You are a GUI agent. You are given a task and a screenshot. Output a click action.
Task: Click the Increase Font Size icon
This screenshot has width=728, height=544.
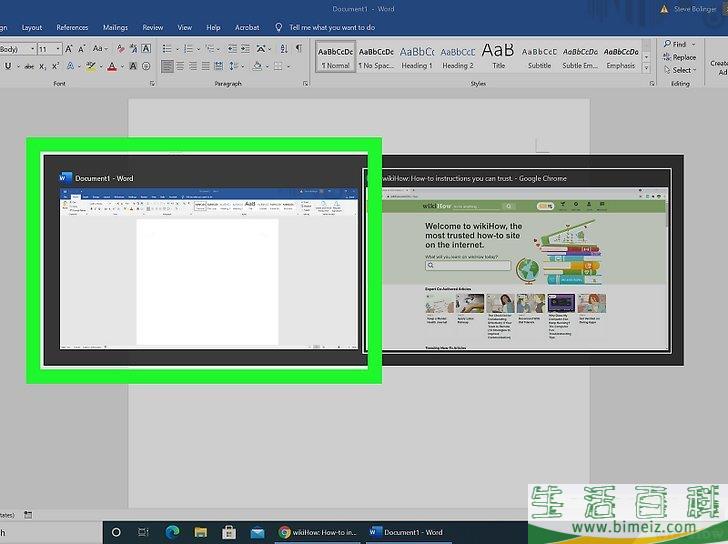69,49
